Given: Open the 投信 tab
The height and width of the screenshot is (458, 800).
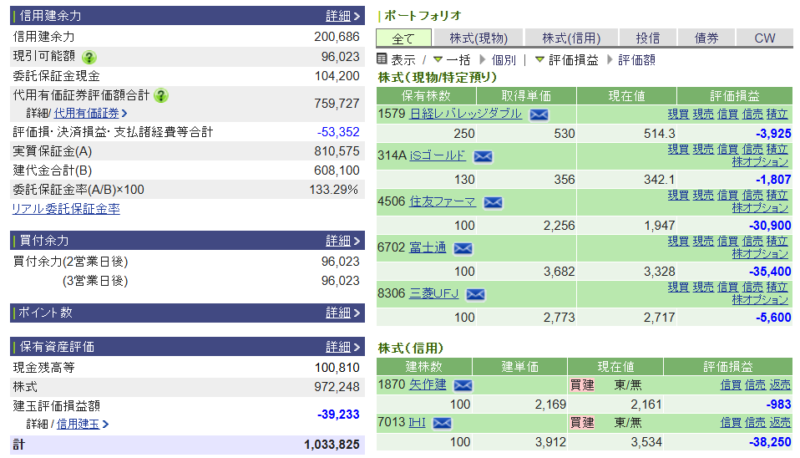Looking at the screenshot, I should (x=647, y=38).
